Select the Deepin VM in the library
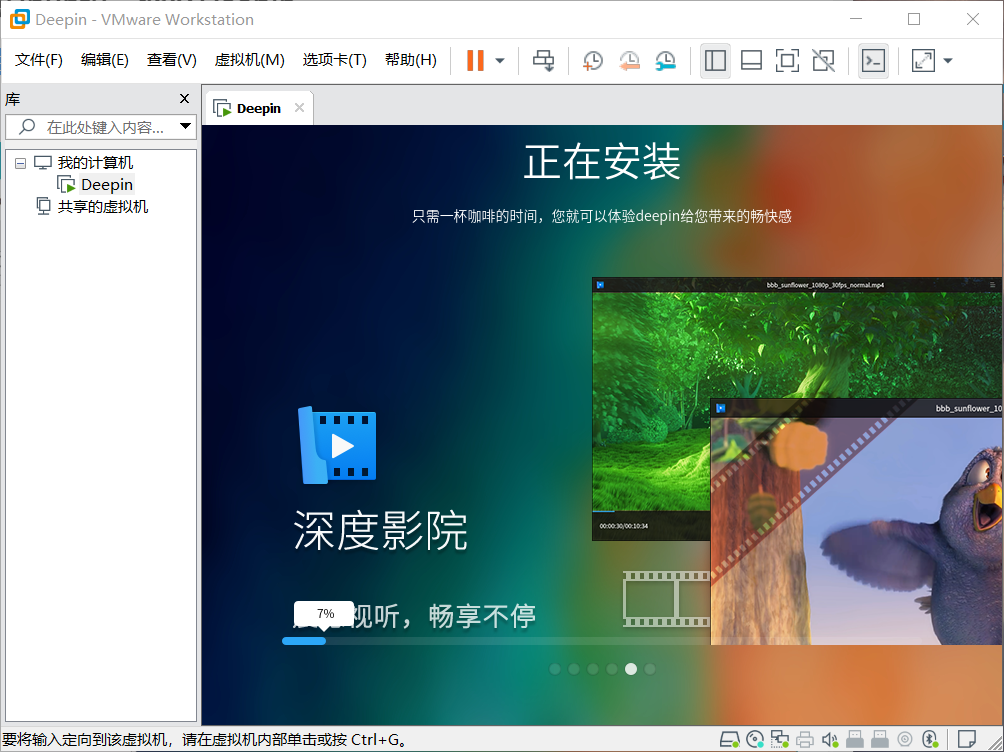This screenshot has height=752, width=1004. tap(107, 184)
